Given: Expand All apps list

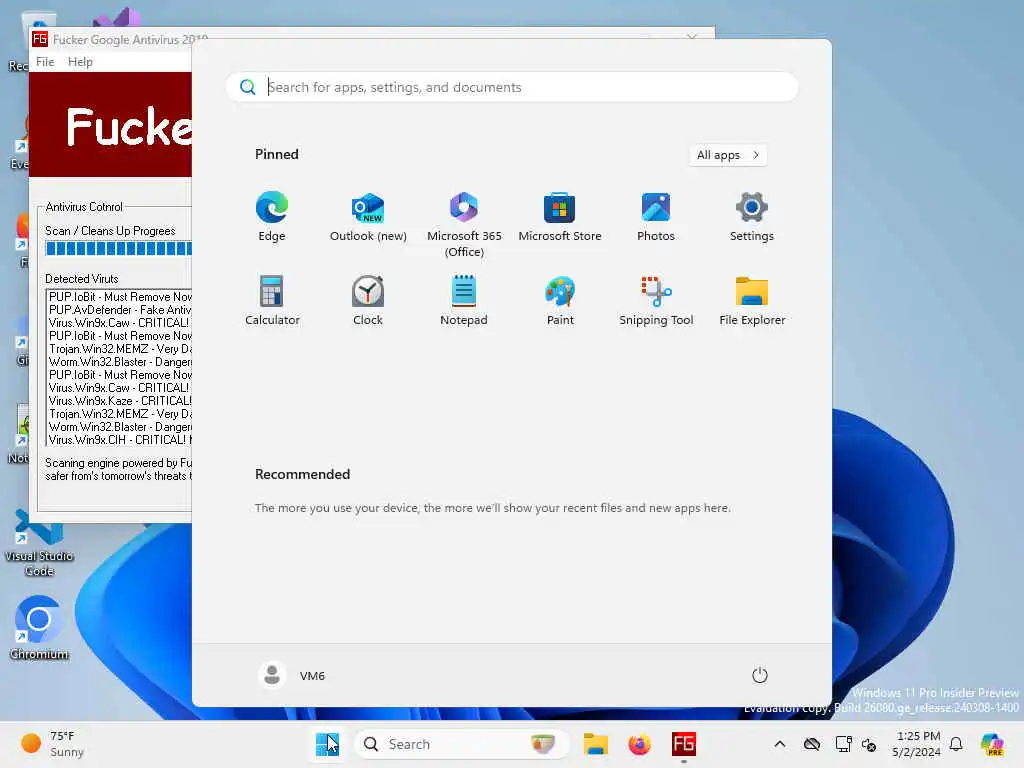Looking at the screenshot, I should (728, 155).
